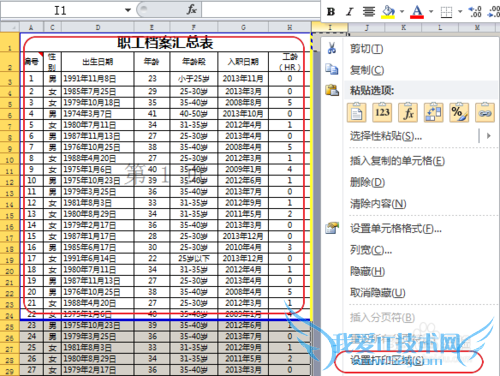This screenshot has height=376, width=500.
Task: Click cell 1974年3月7日
Action: coord(98,114)
